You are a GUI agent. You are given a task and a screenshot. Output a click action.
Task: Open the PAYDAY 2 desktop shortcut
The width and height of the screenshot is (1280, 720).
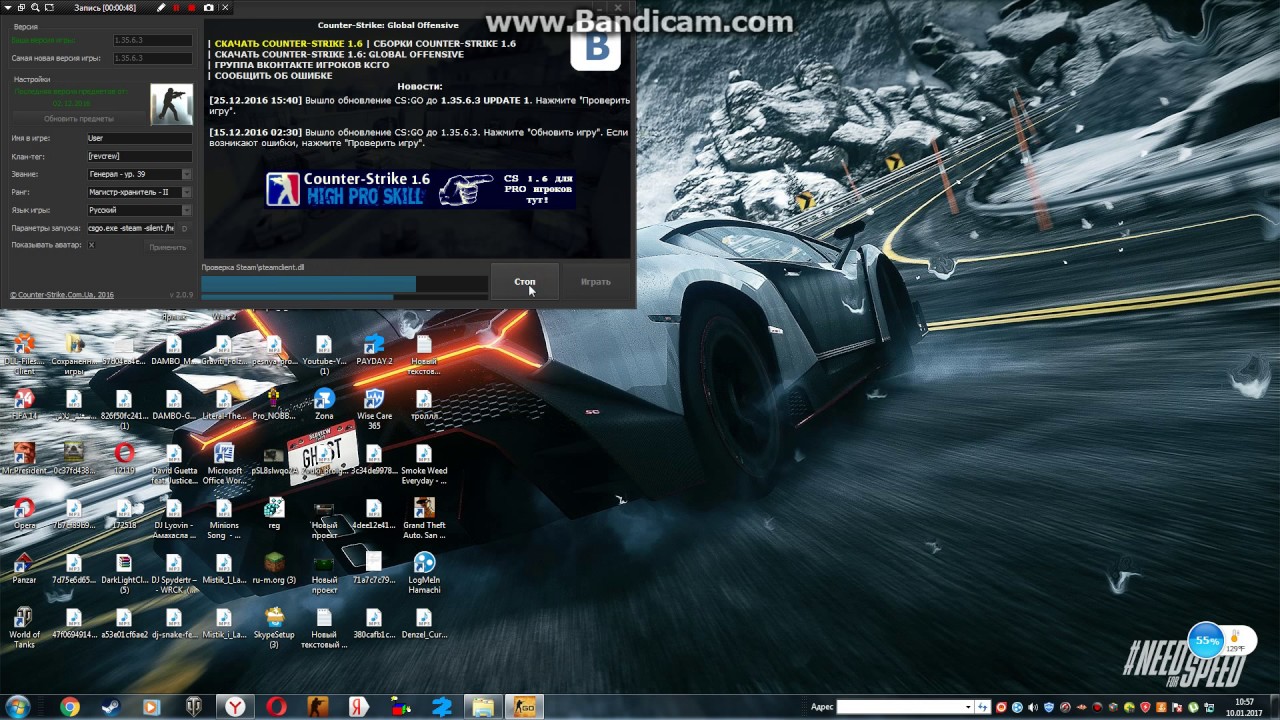pyautogui.click(x=374, y=351)
